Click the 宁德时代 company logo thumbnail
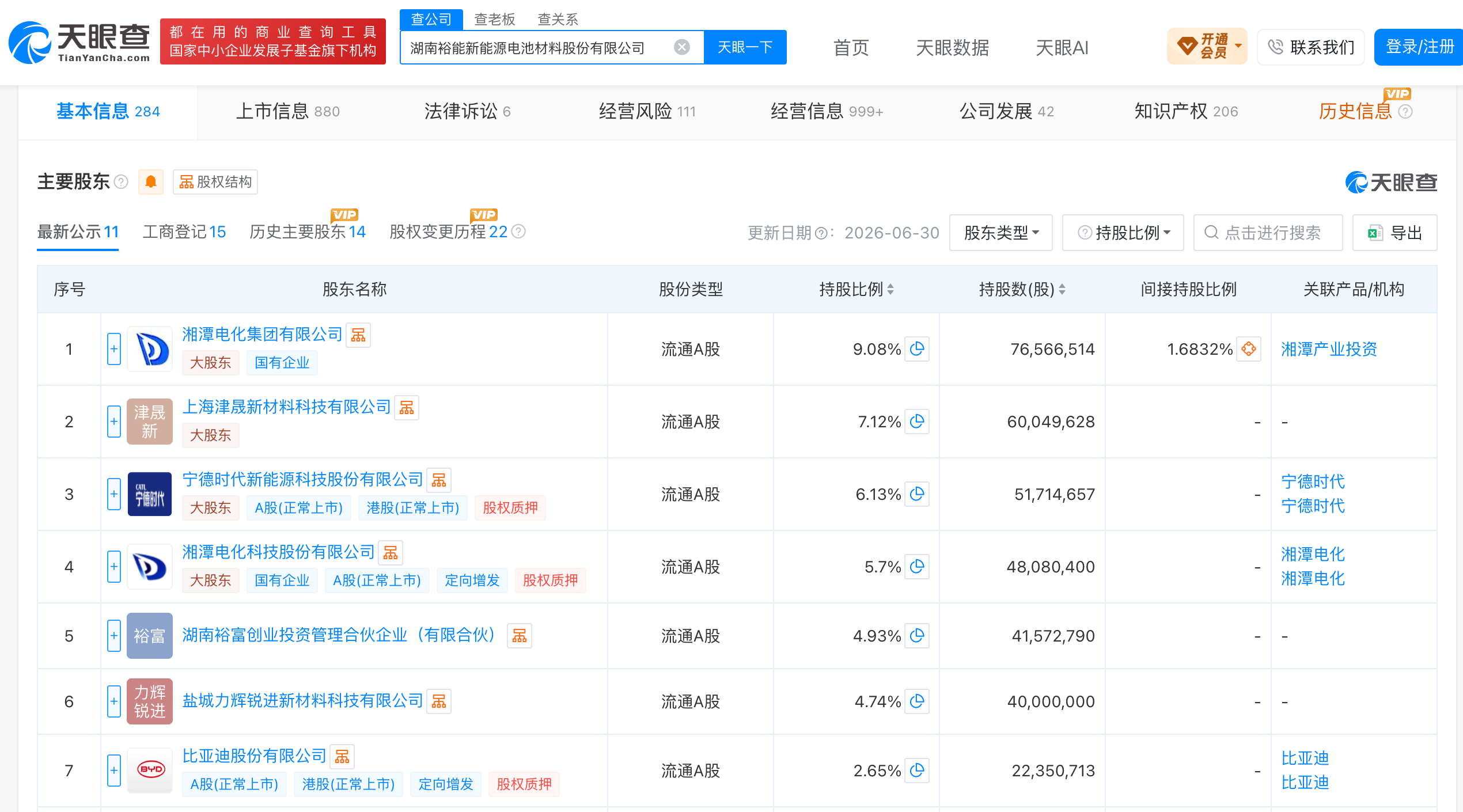This screenshot has width=1463, height=812. [x=150, y=494]
